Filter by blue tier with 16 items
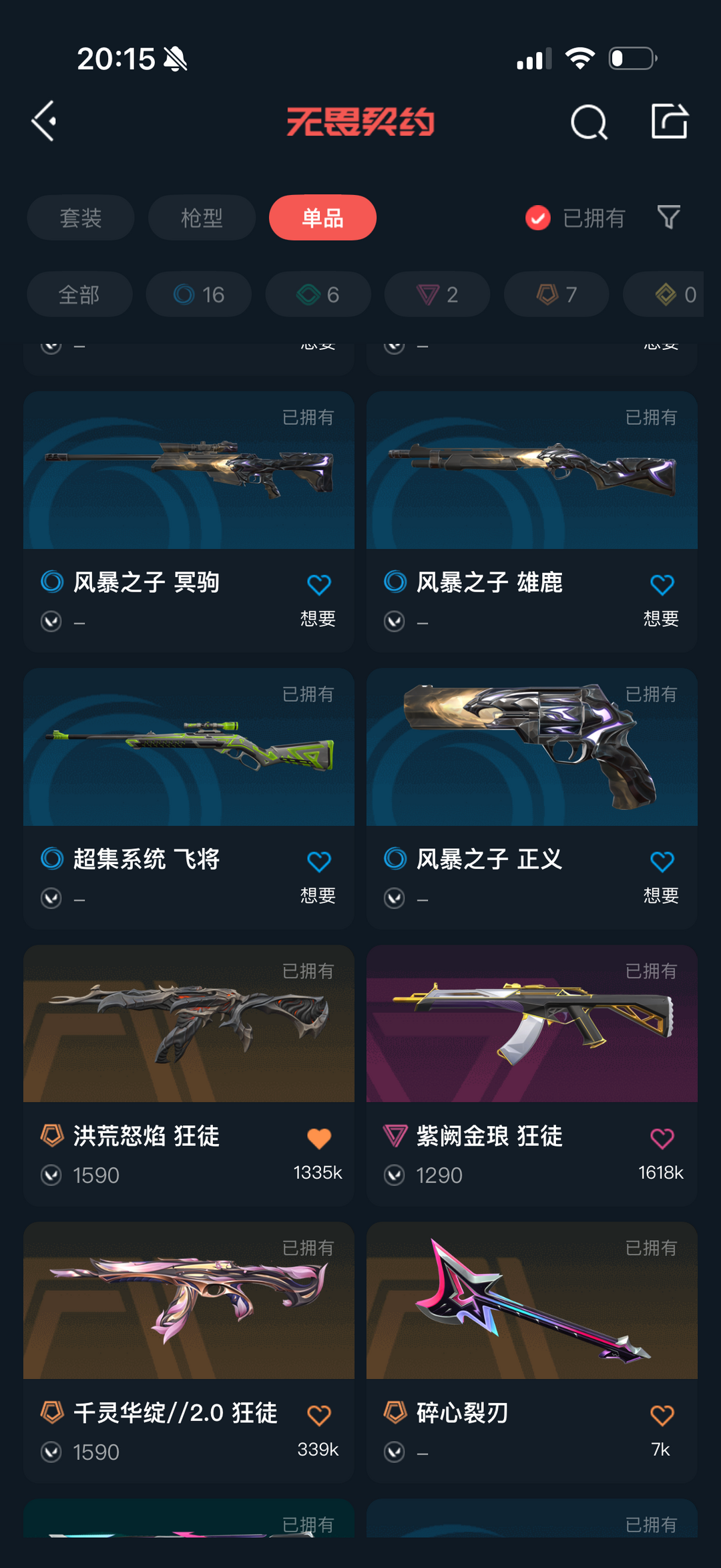 [199, 294]
